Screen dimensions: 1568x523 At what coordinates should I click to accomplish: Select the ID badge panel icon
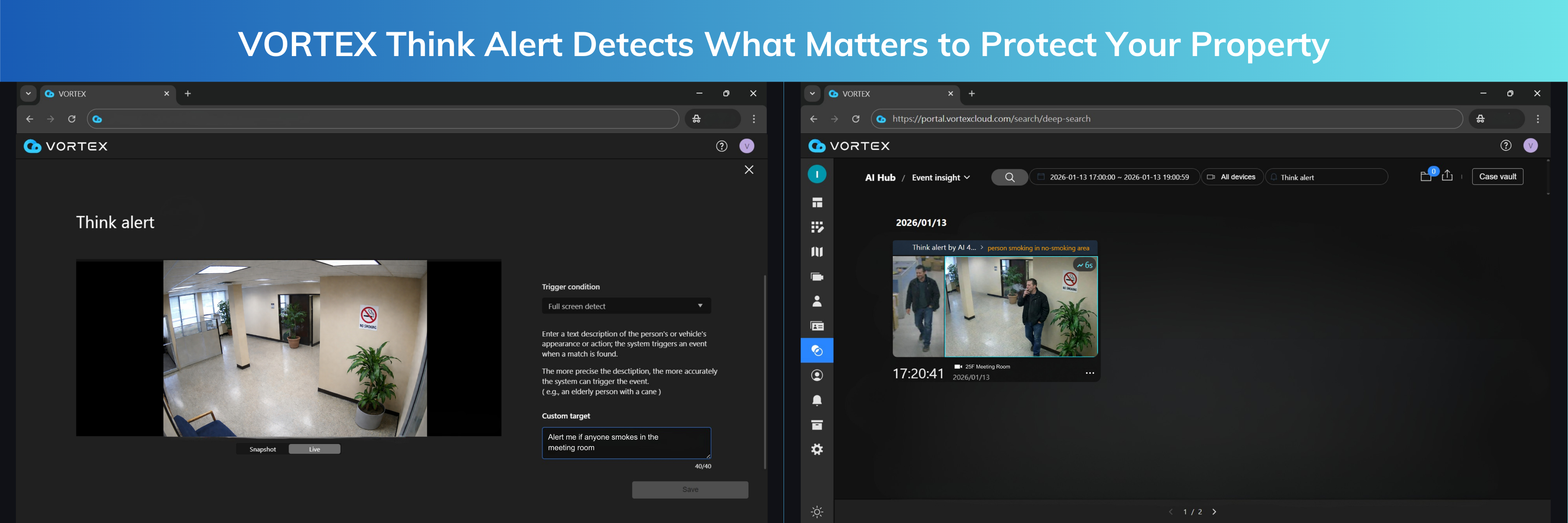(x=817, y=326)
